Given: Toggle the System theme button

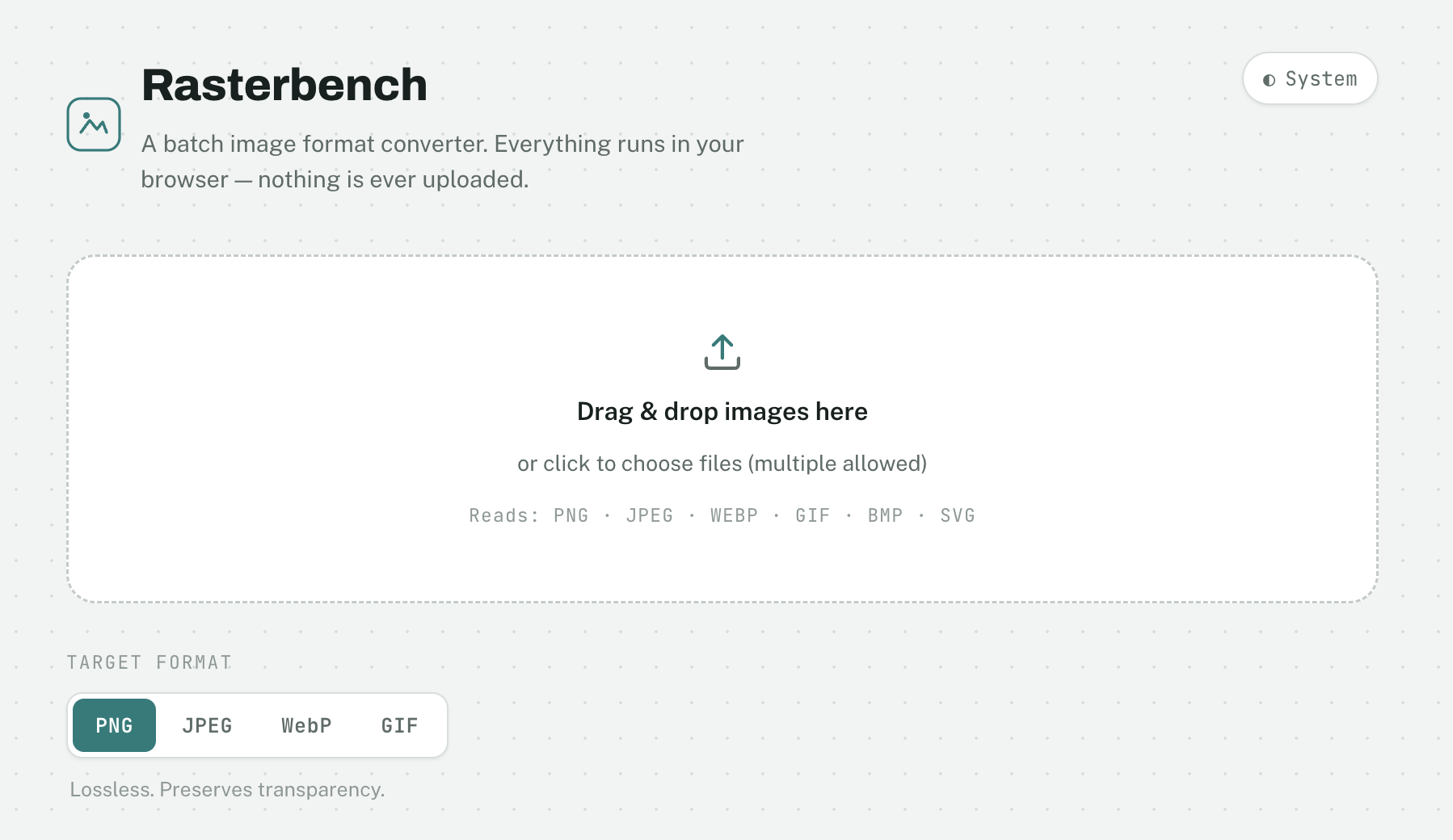Looking at the screenshot, I should (x=1310, y=78).
